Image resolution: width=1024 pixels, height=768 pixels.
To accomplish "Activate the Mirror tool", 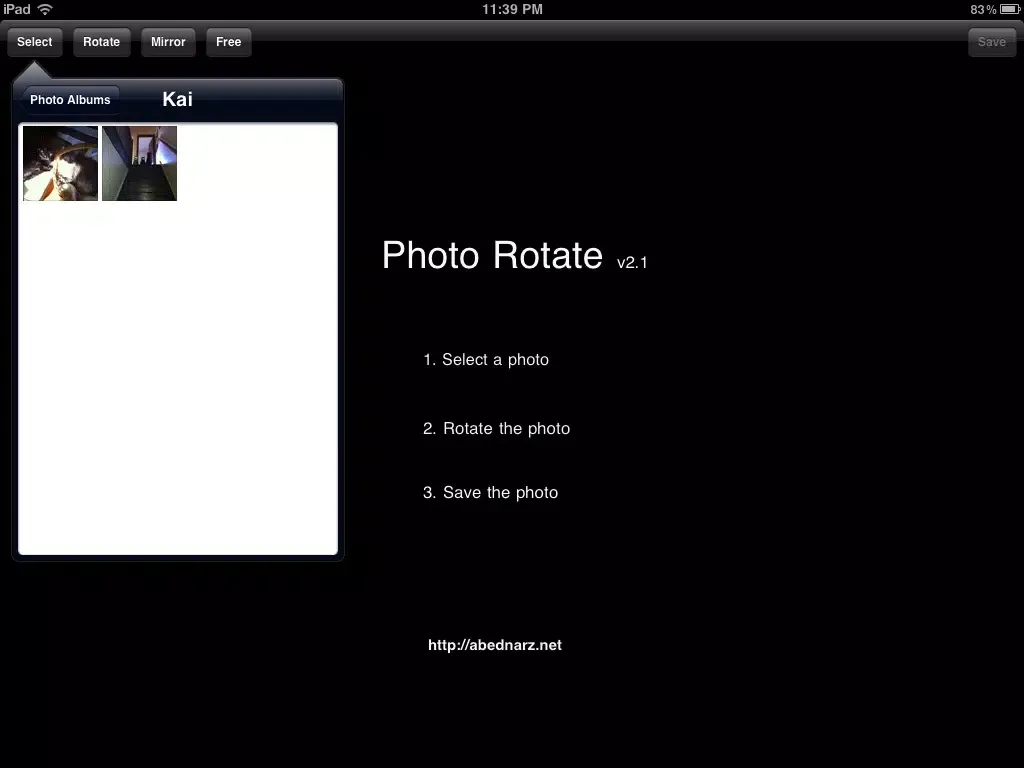I will (168, 42).
